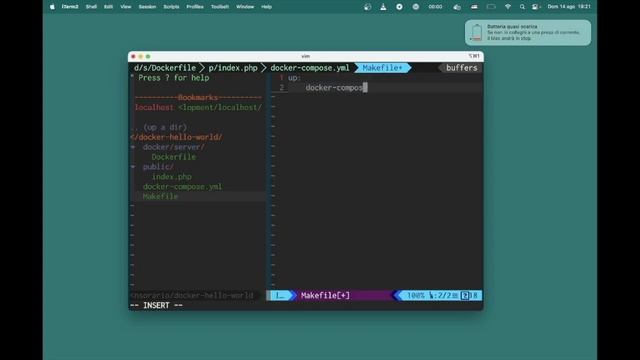Switch to d/s/Dockerfile buffer tab
The image size is (640, 360).
[x=165, y=68]
